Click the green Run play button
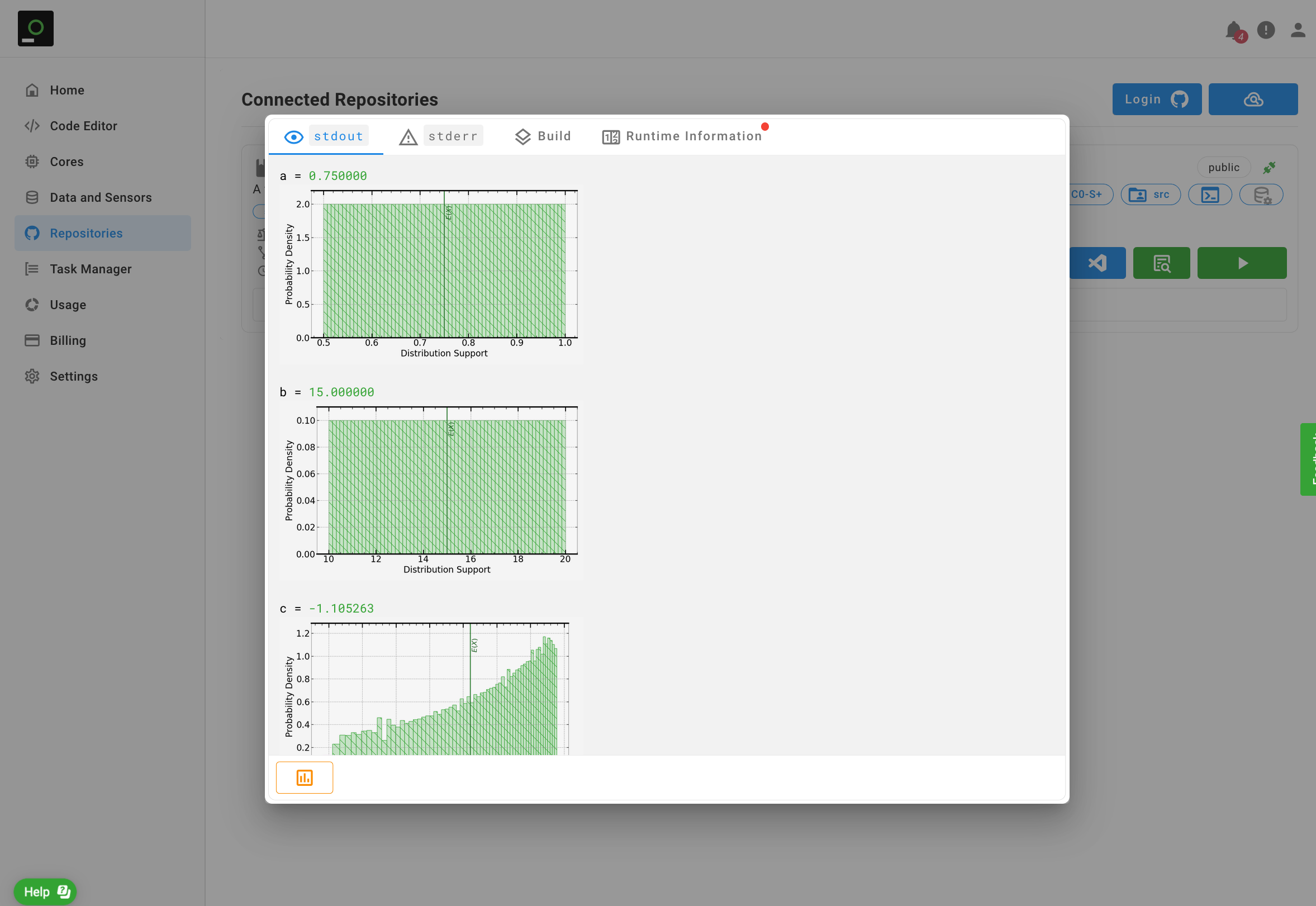This screenshot has width=1316, height=906. coord(1242,263)
